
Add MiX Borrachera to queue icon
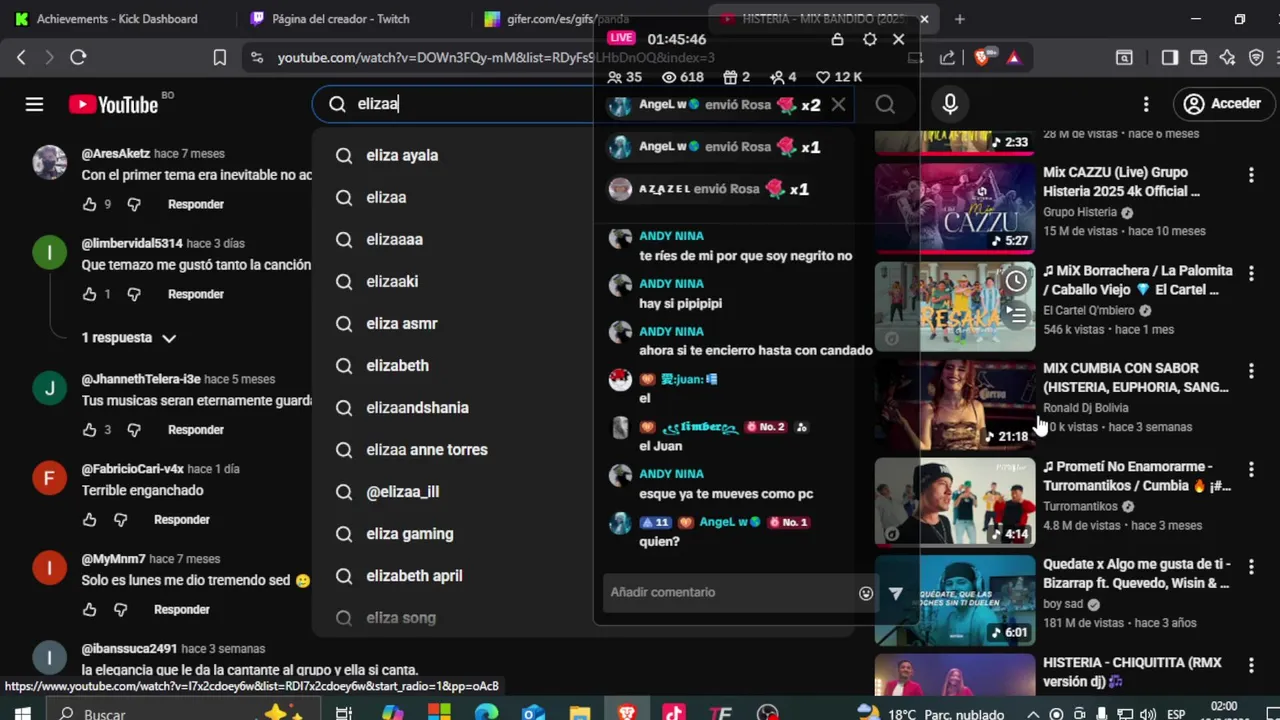pos(1016,316)
